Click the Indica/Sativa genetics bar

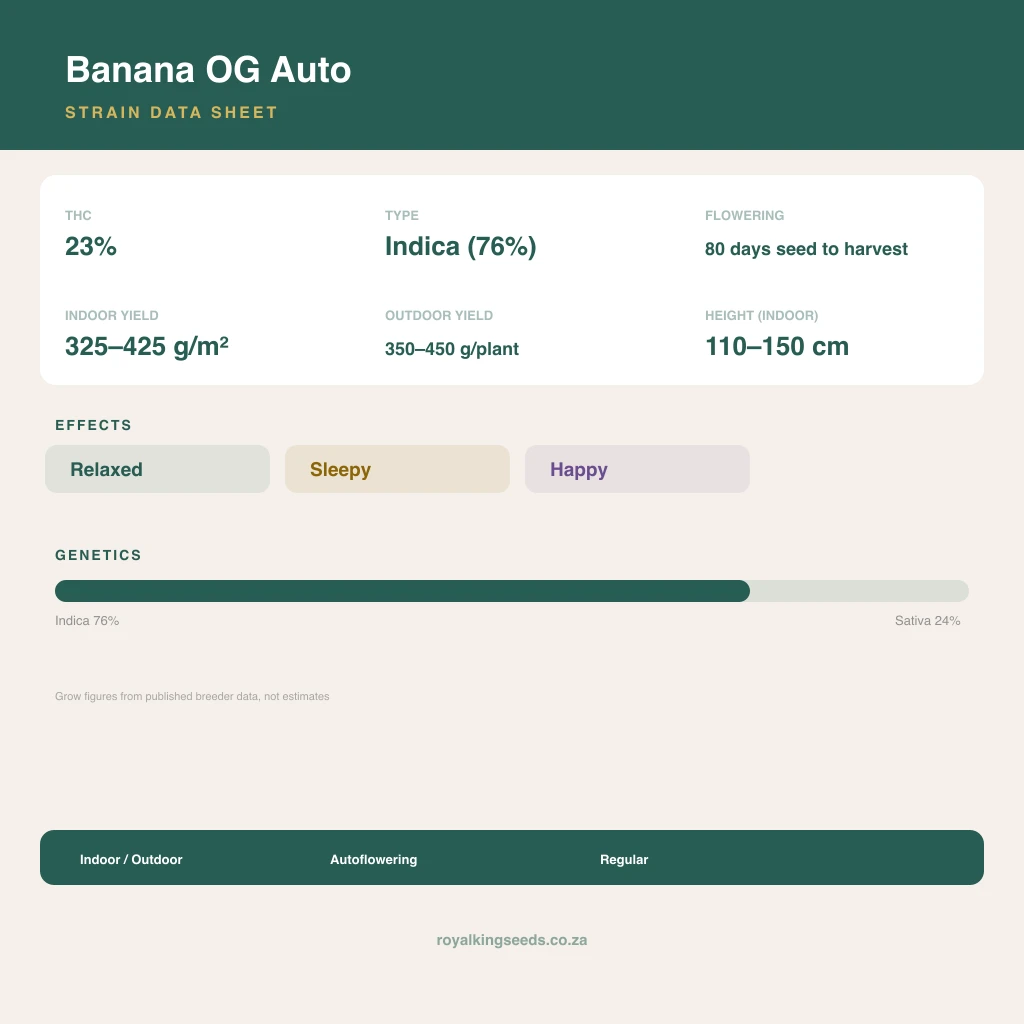point(511,591)
